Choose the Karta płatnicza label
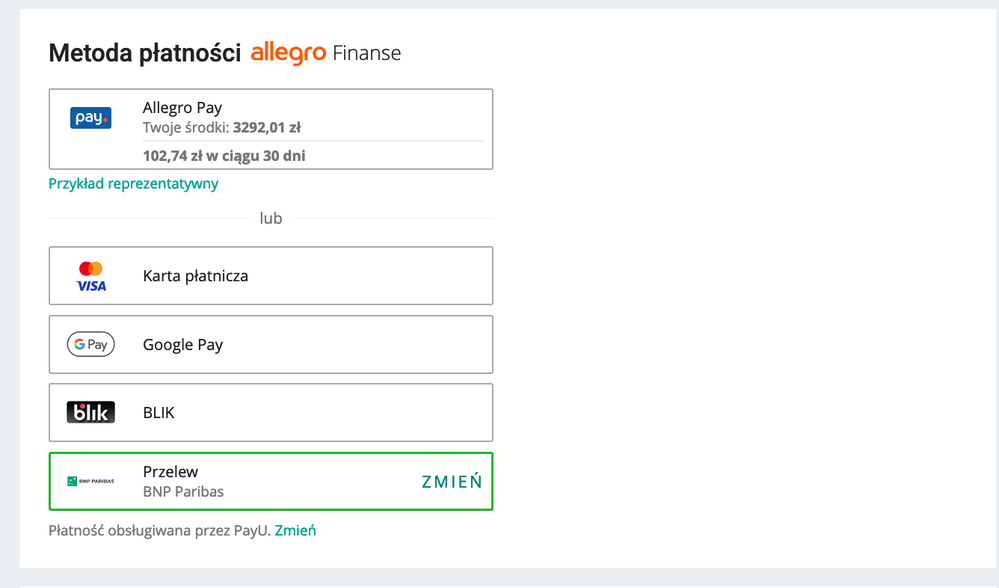Image resolution: width=999 pixels, height=588 pixels. coord(195,276)
